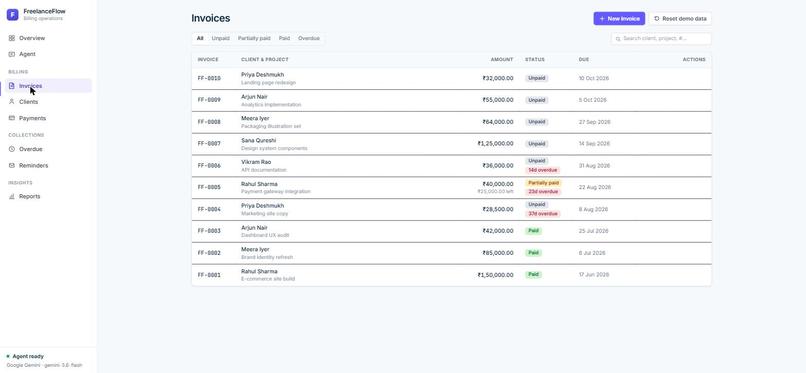806x373 pixels.
Task: Select invoice number FF-0006
Action: pos(209,165)
